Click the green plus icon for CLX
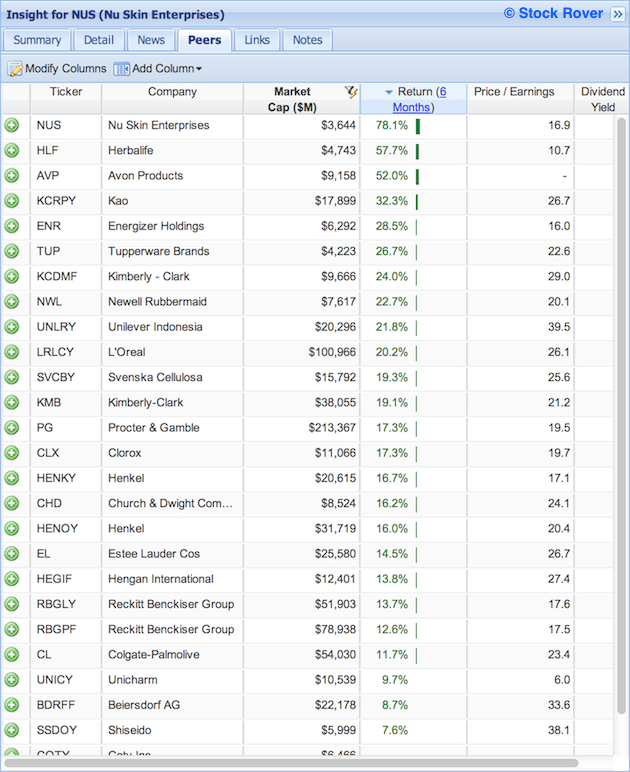The height and width of the screenshot is (772, 630). [11, 453]
